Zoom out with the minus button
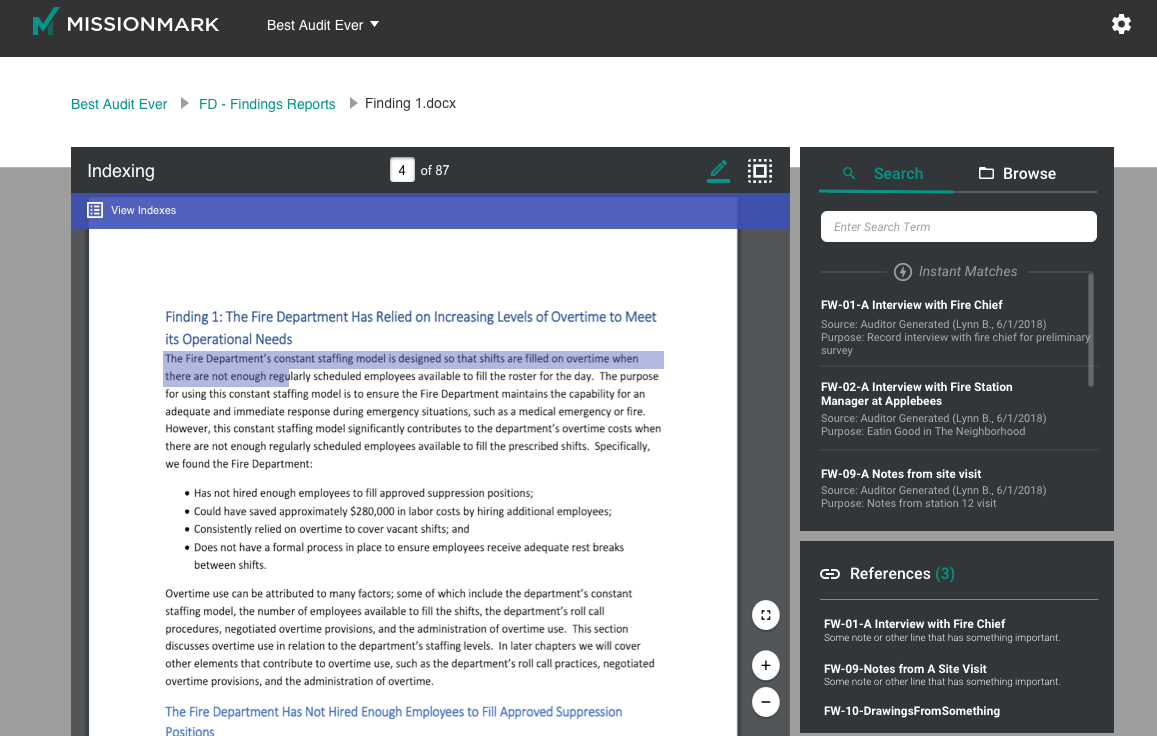Viewport: 1157px width, 736px height. click(766, 702)
